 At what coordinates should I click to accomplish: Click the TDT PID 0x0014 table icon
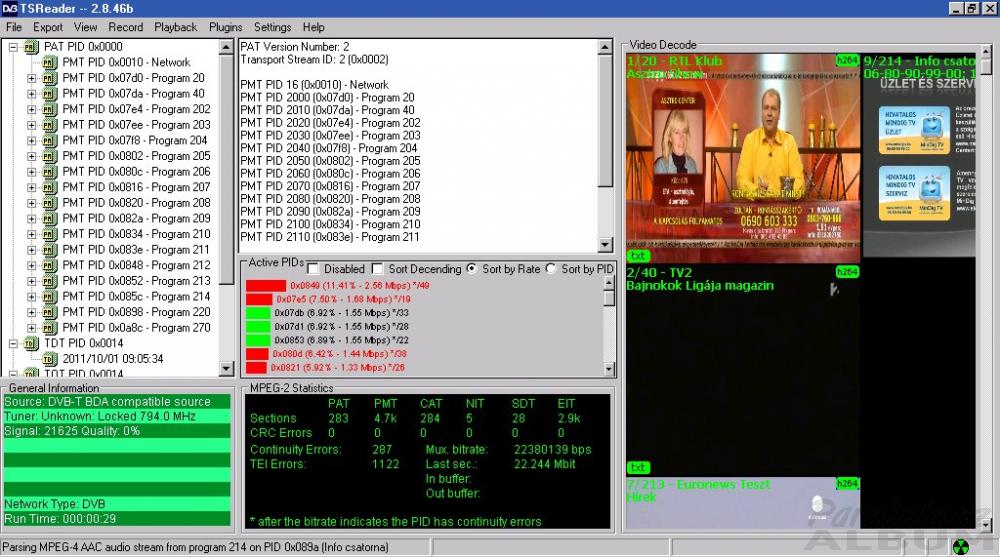click(31, 344)
